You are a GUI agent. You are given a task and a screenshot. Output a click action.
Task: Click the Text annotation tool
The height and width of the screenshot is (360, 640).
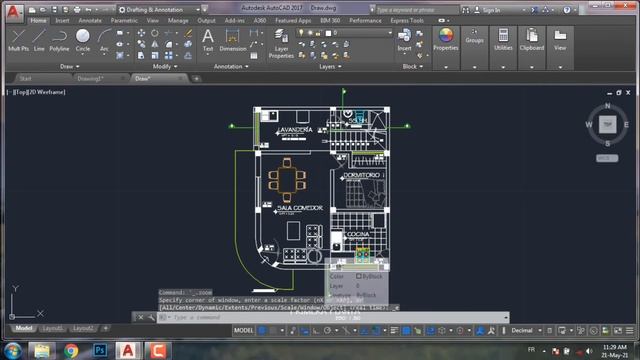208,40
